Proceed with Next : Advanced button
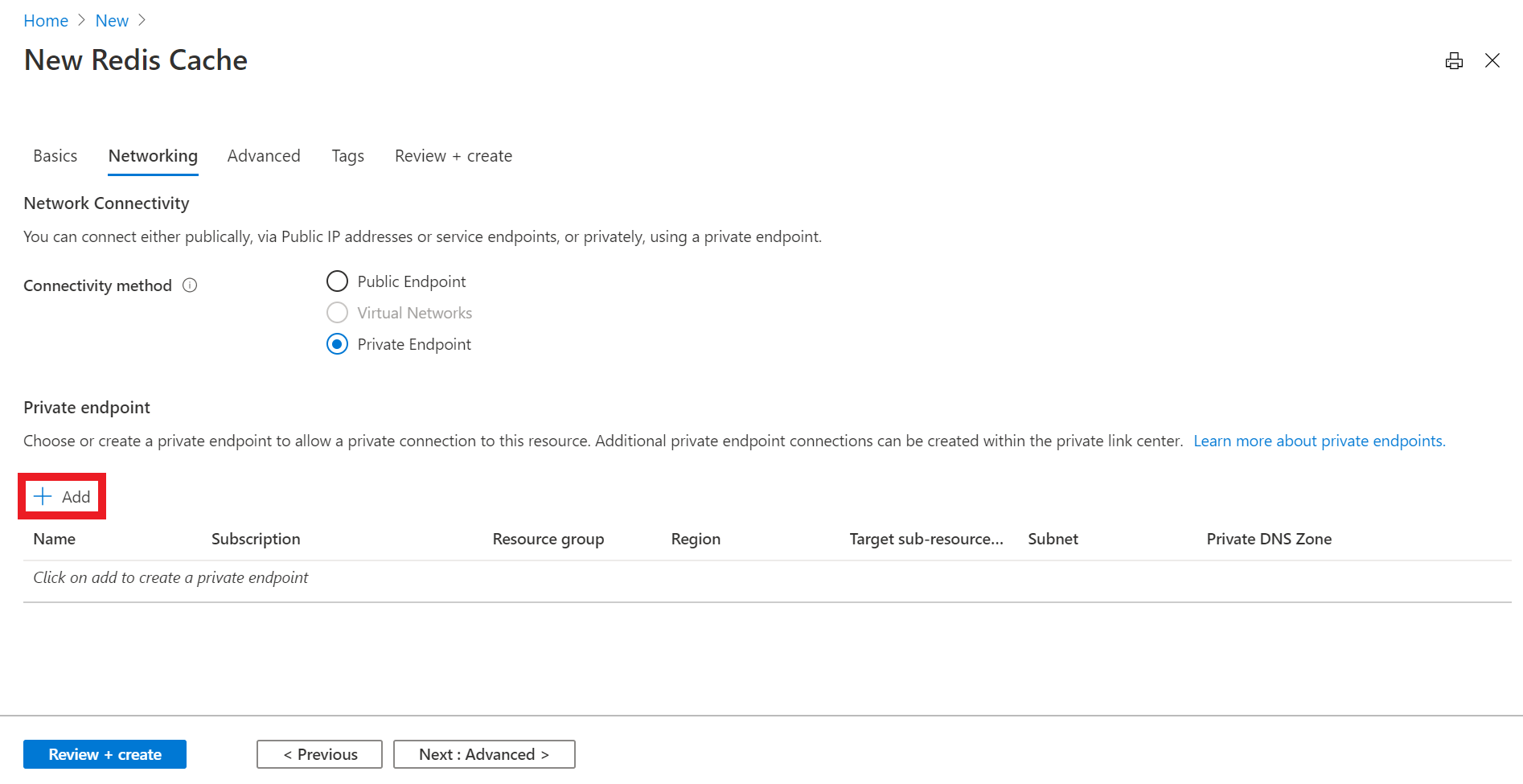 [x=483, y=753]
